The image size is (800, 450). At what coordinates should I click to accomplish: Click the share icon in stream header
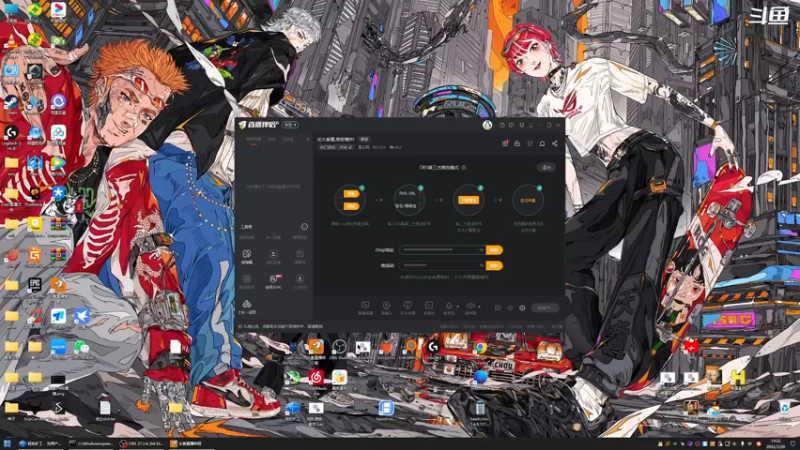555,143
